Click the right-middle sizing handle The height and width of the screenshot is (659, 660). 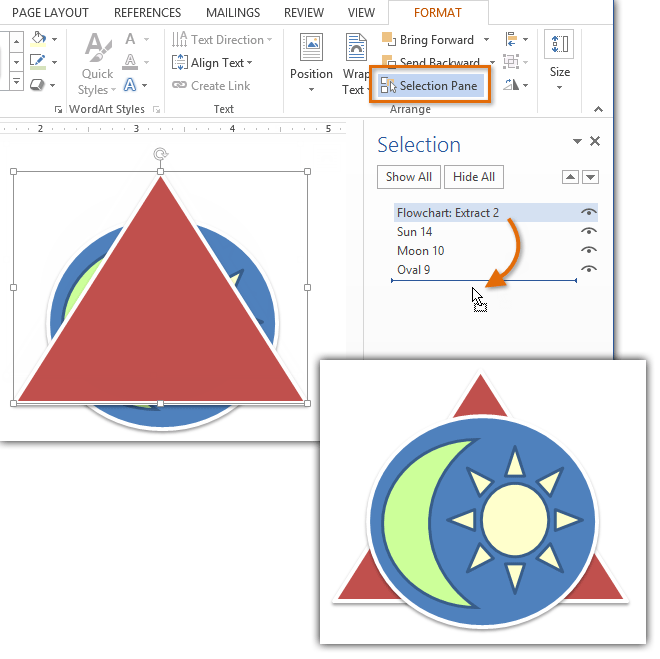307,287
